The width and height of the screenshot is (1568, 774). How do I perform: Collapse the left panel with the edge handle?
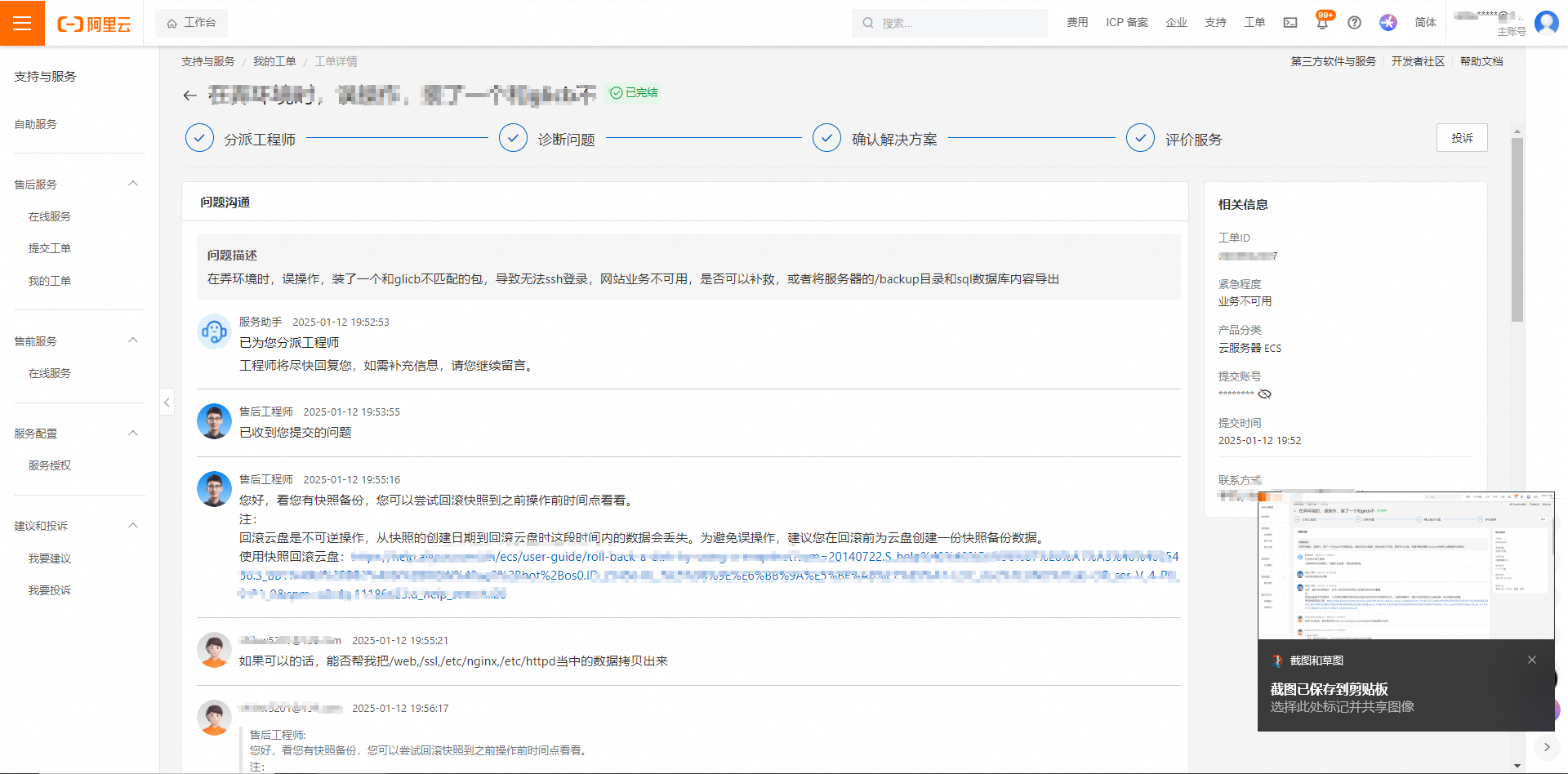(x=167, y=402)
